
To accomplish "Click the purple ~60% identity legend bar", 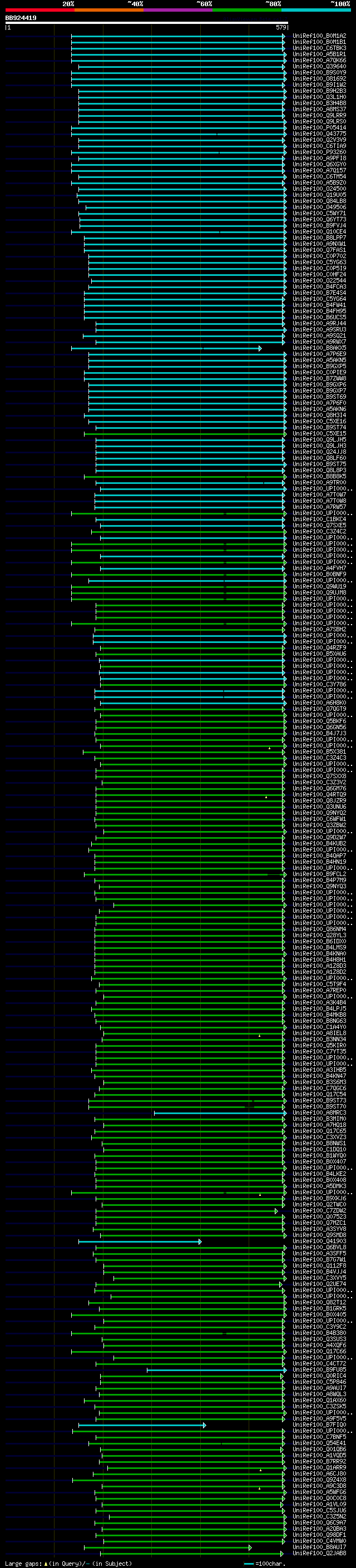I will tap(179, 11).
